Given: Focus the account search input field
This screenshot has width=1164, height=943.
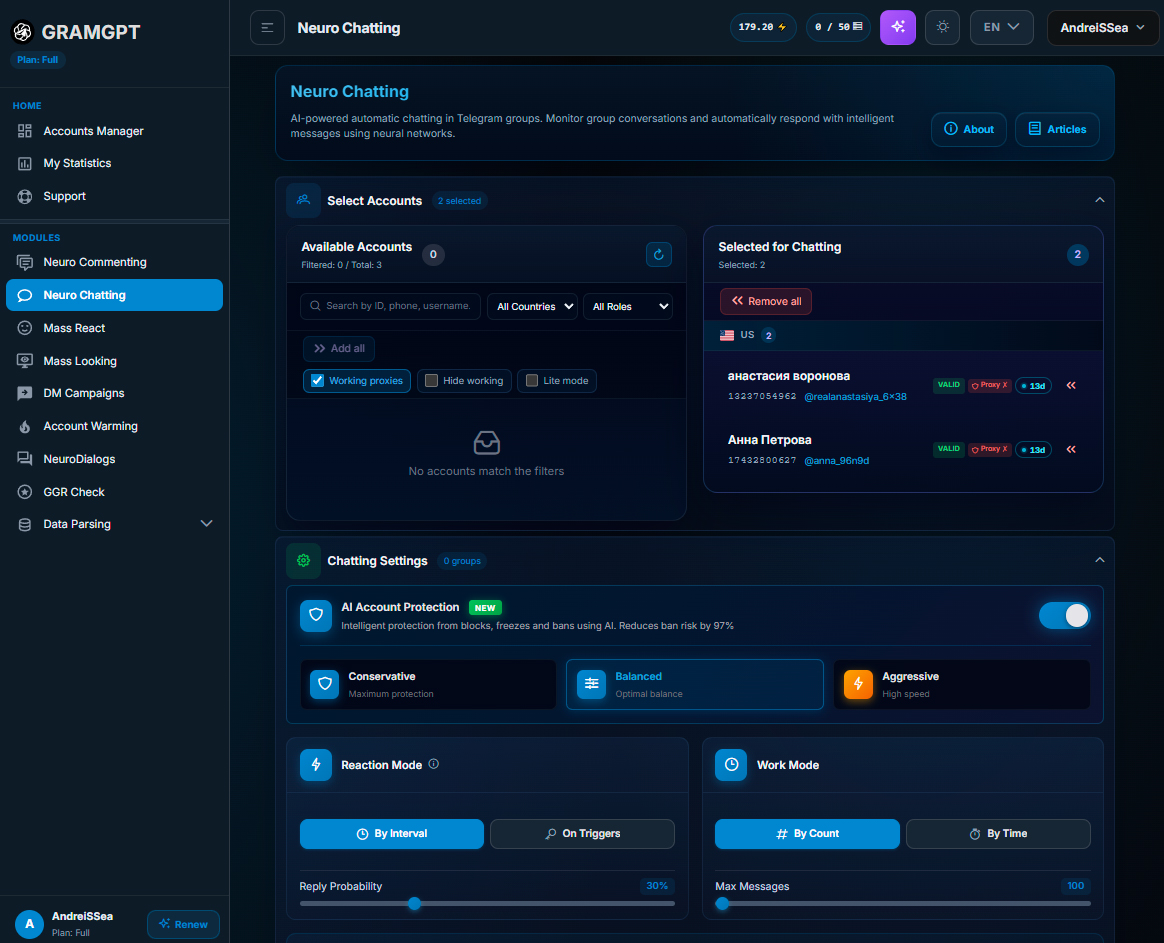Looking at the screenshot, I should tap(390, 306).
